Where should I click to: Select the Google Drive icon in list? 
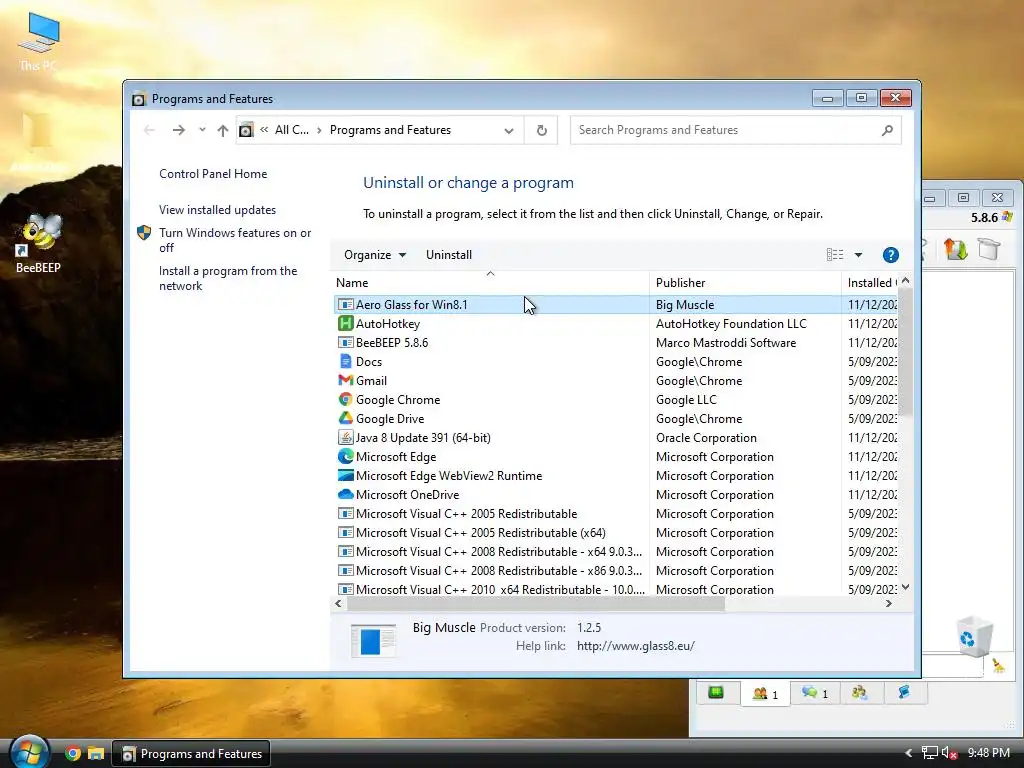point(345,418)
